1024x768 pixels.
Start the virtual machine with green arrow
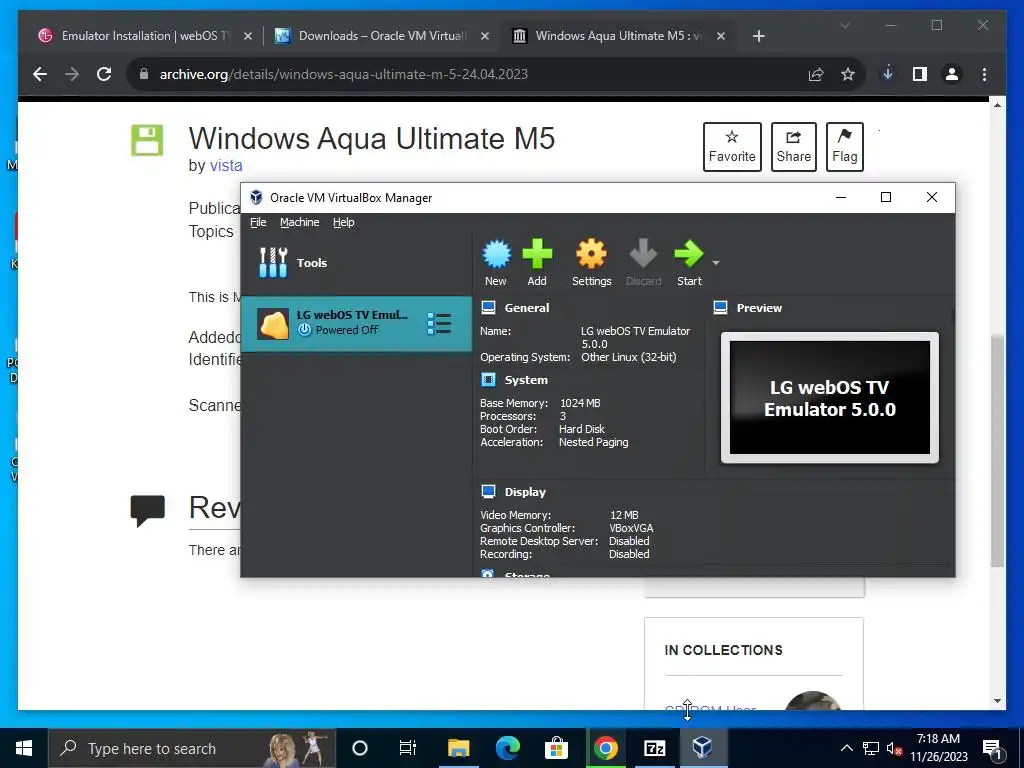[x=688, y=255]
